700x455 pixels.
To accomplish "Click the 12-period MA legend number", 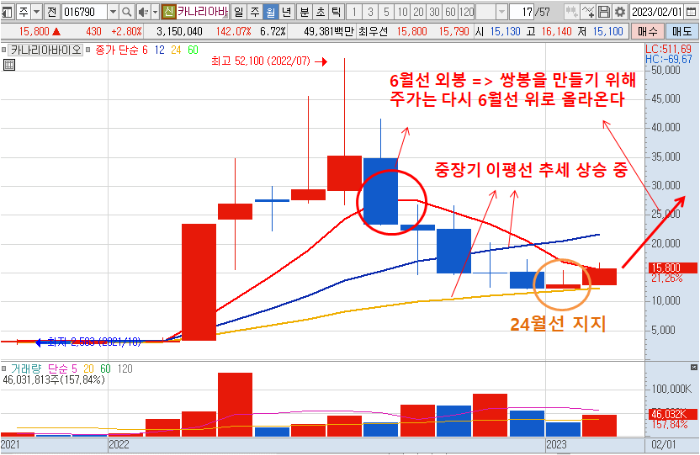I will (159, 50).
